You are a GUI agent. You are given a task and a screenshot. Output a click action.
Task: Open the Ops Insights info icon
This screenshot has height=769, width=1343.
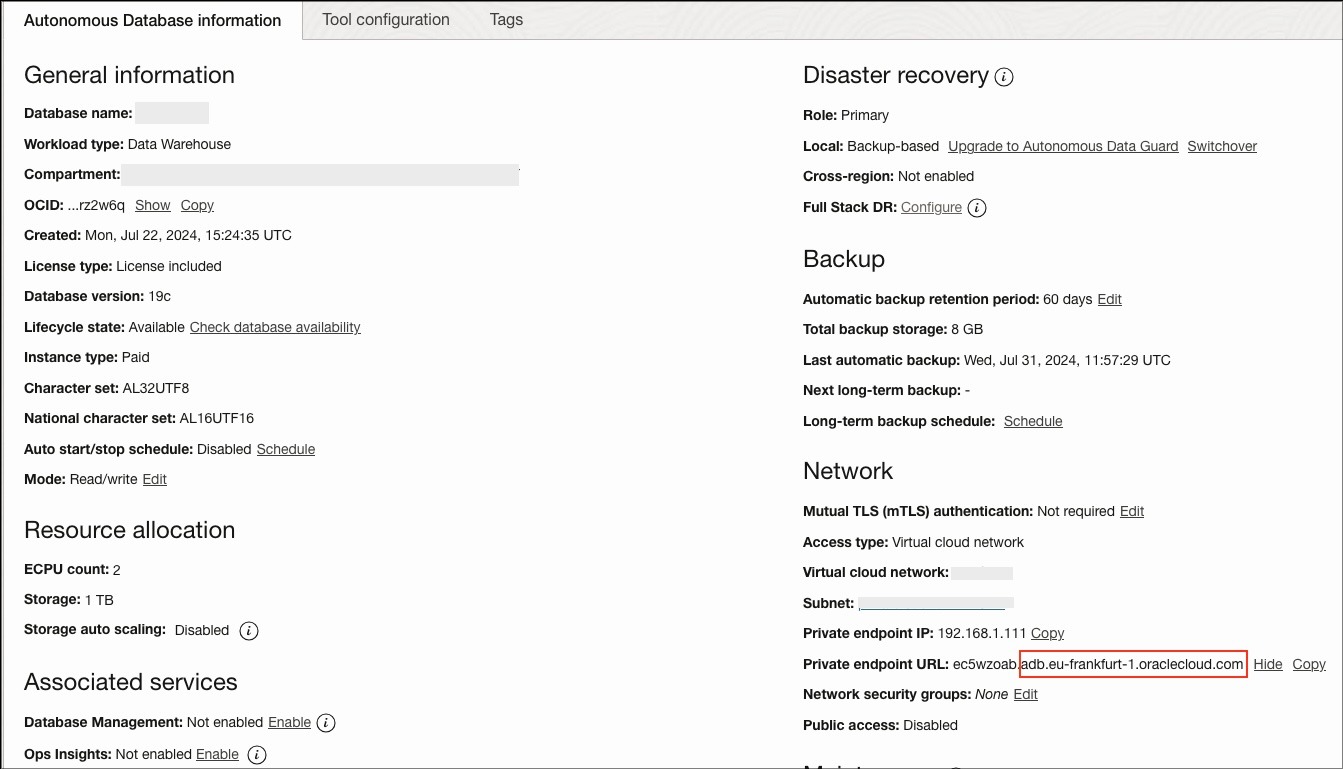(x=256, y=755)
